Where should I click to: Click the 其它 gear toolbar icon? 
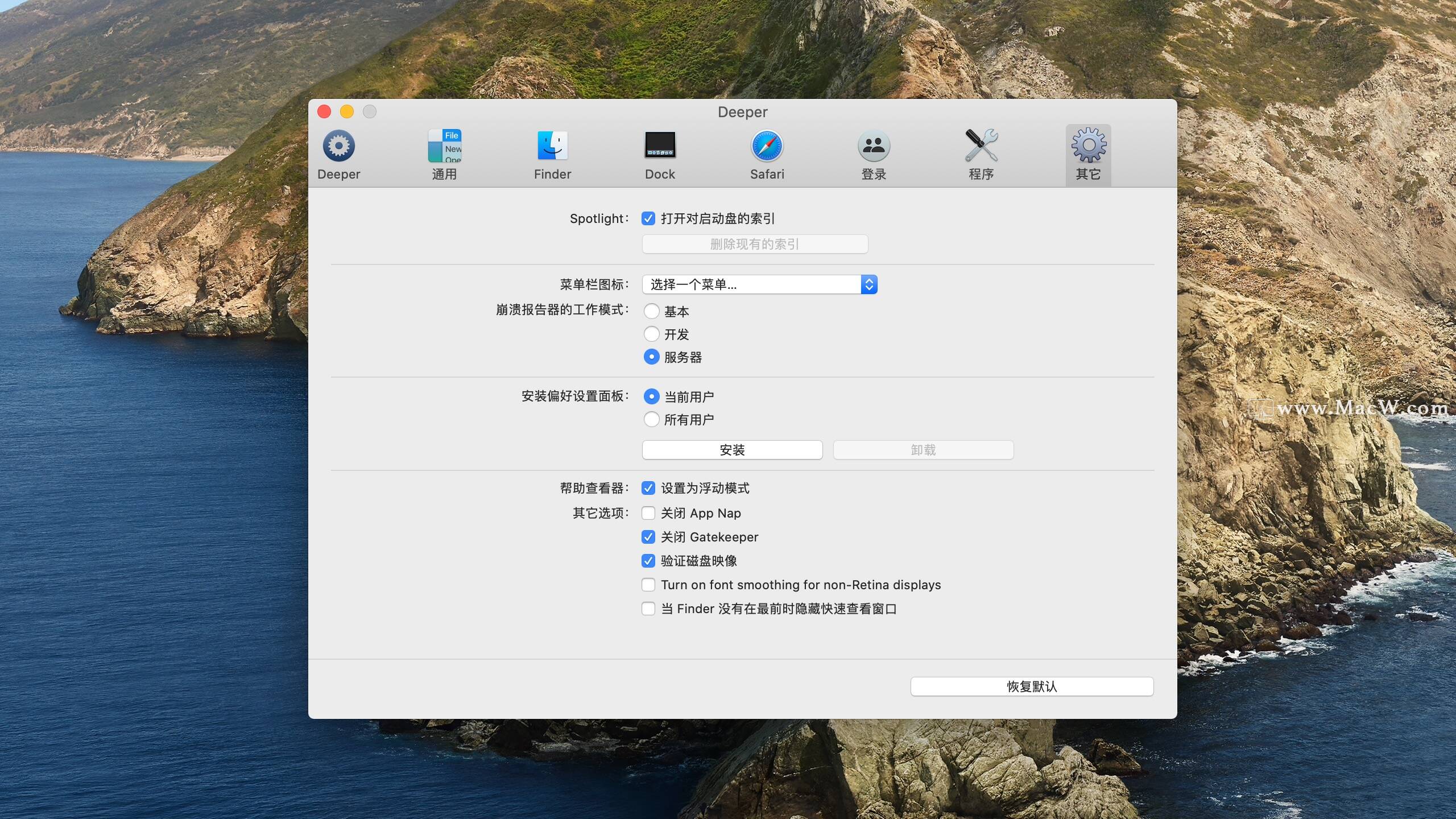click(x=1088, y=146)
